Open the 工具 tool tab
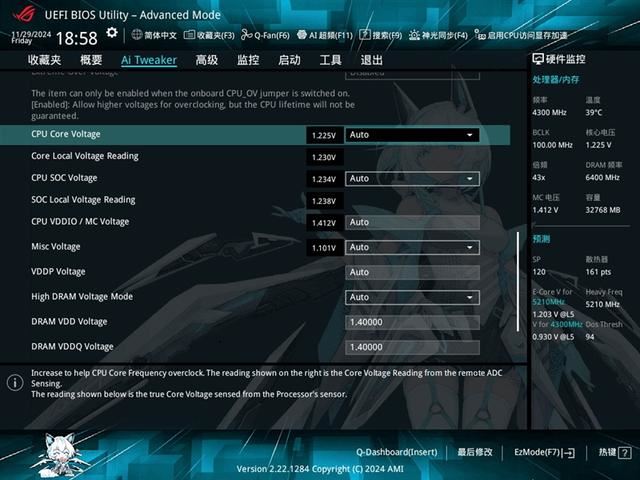This screenshot has height=480, width=640. point(330,60)
